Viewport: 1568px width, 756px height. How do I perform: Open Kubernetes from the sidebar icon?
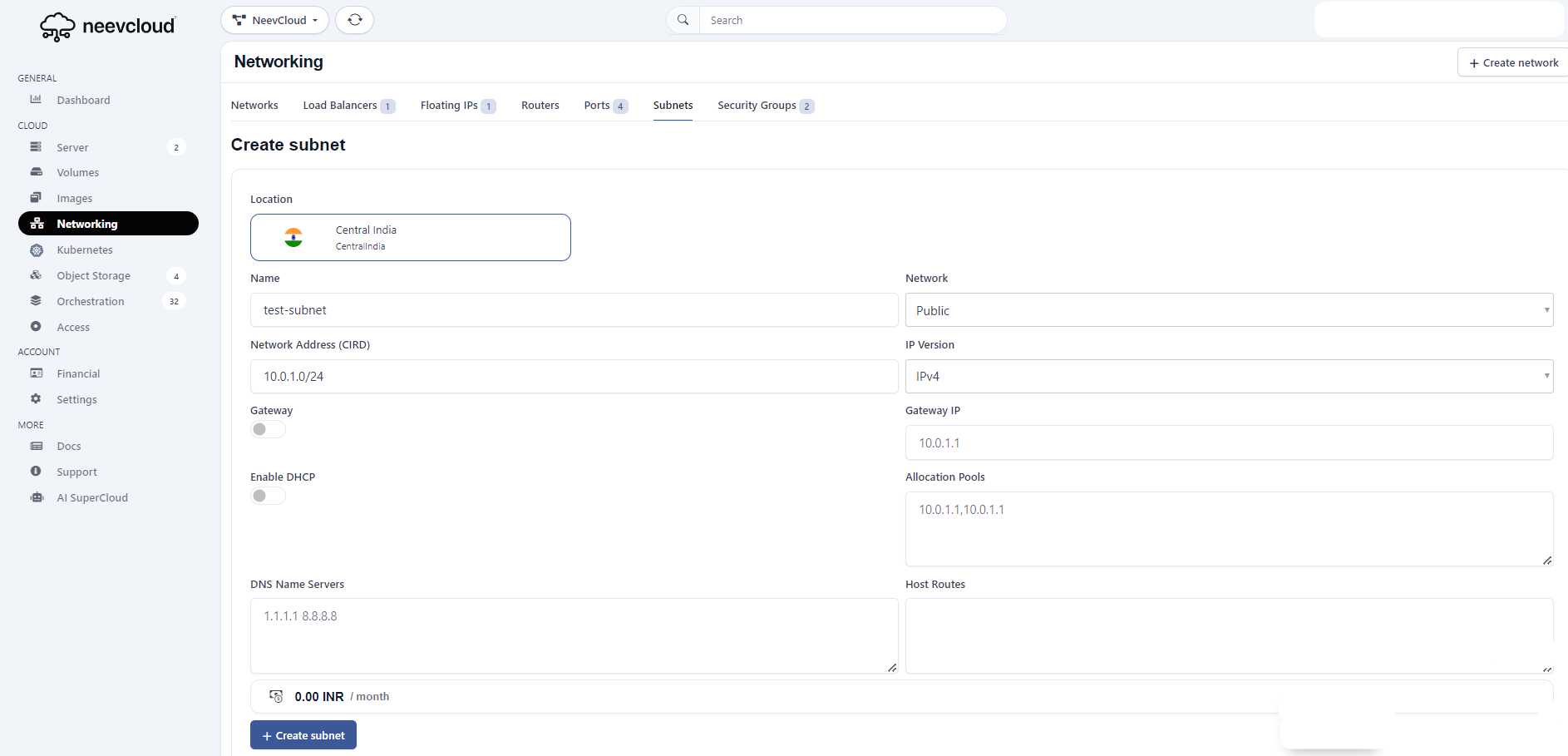pyautogui.click(x=37, y=250)
